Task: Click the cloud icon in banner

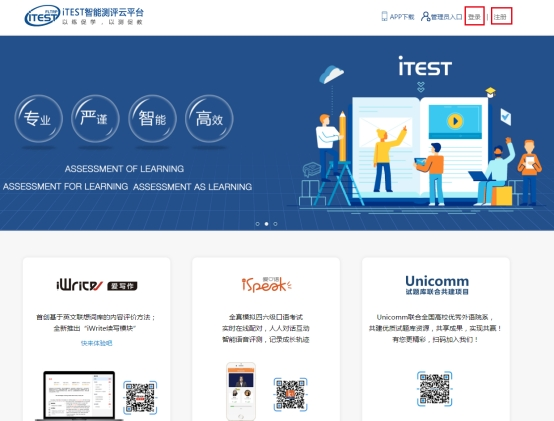Action: (331, 74)
